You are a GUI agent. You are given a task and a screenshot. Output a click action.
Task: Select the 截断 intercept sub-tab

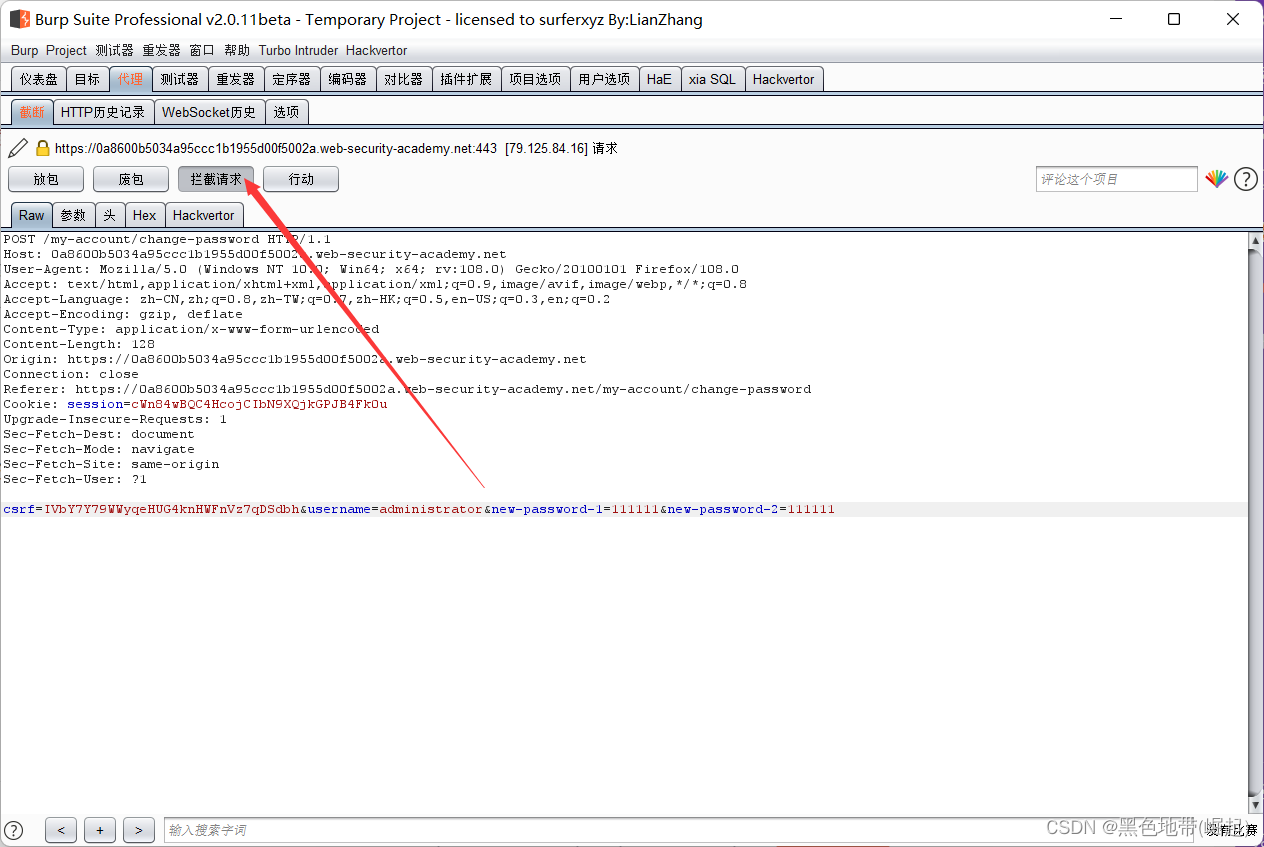32,112
